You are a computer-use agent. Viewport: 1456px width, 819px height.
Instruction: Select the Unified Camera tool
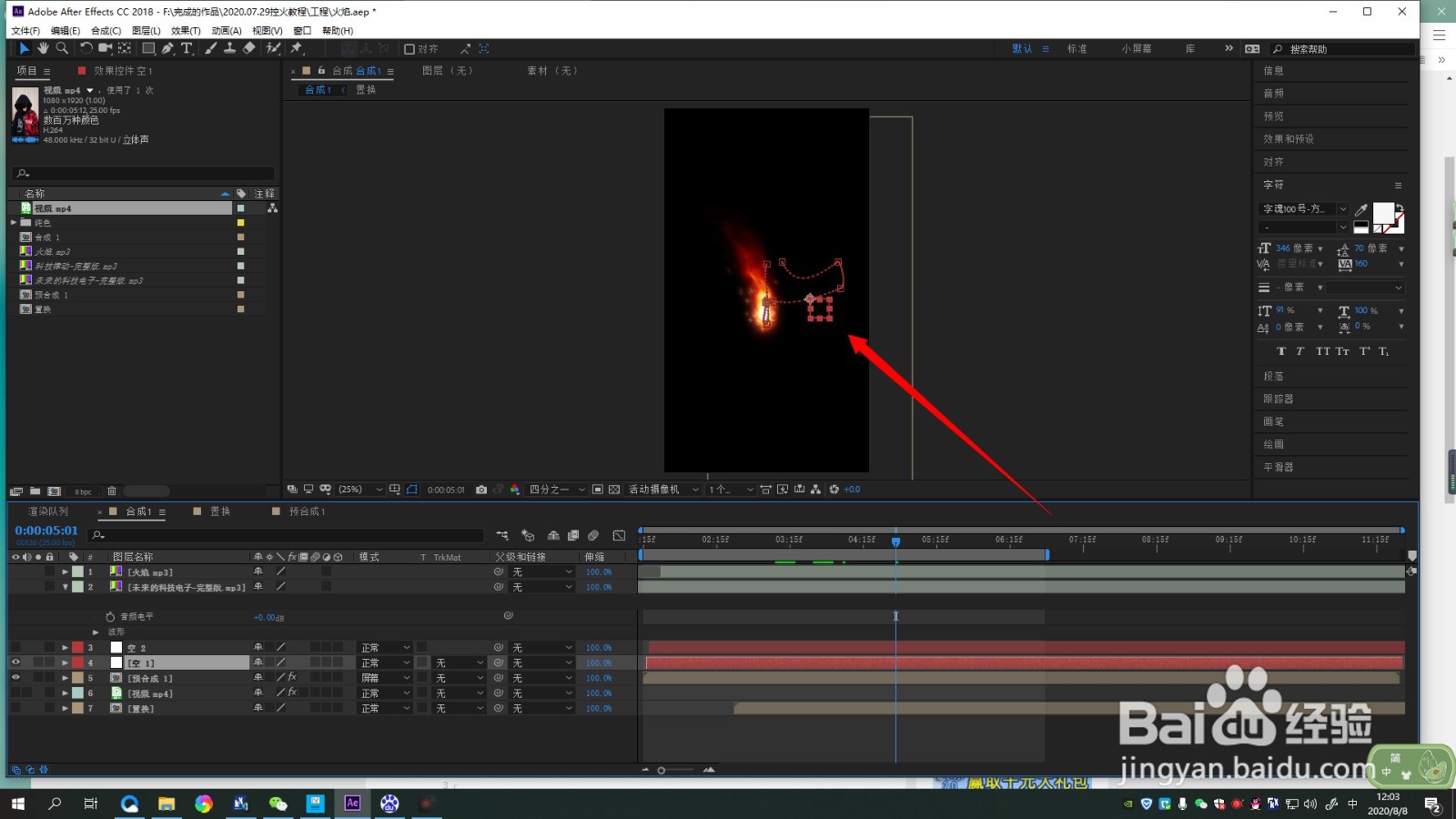coord(106,48)
